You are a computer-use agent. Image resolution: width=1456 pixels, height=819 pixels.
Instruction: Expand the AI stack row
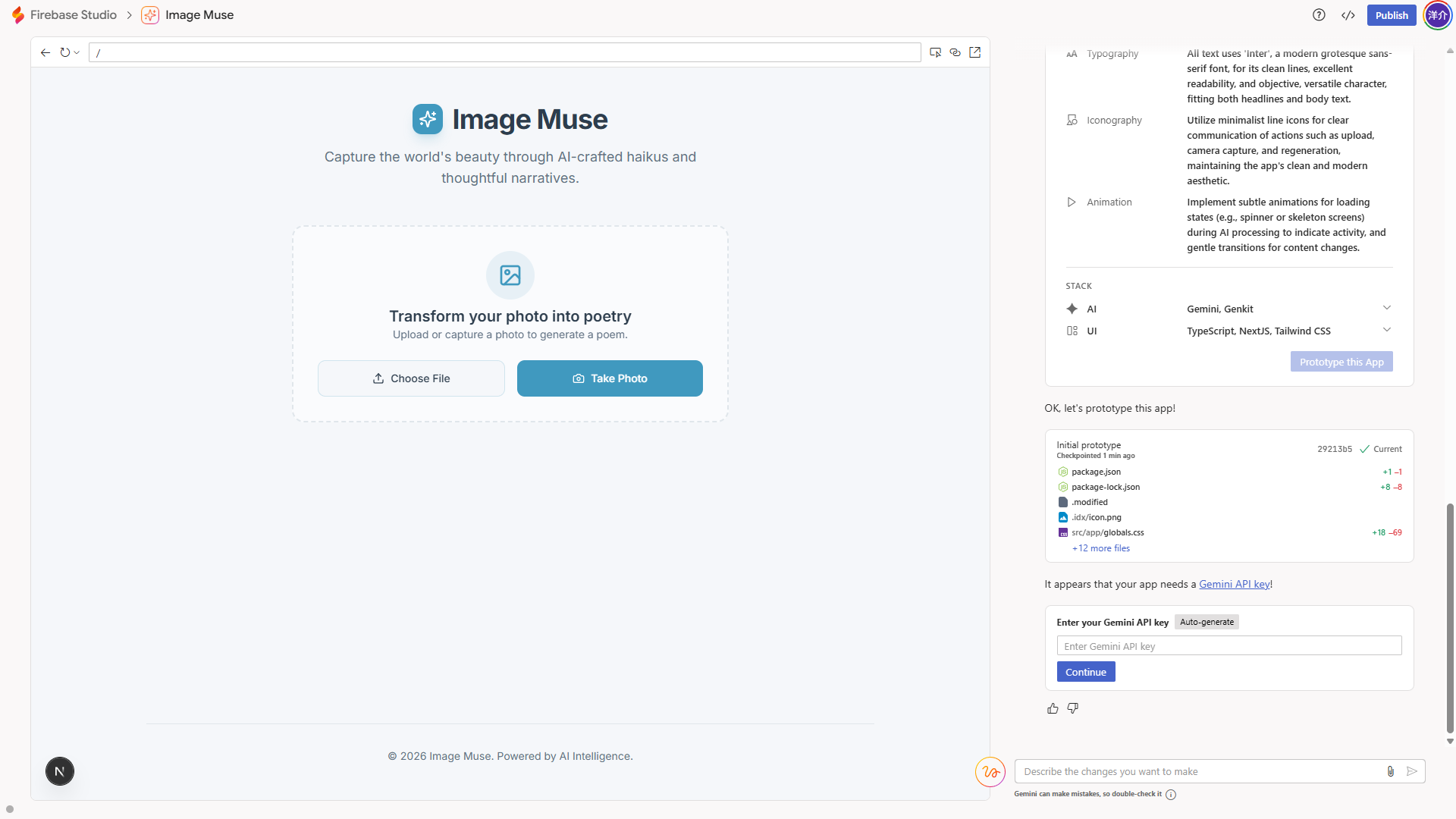1386,308
